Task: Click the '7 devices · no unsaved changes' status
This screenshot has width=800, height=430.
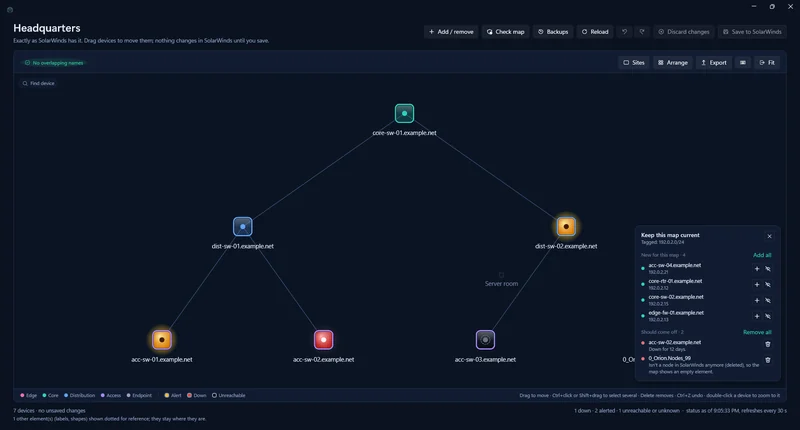Action: pyautogui.click(x=49, y=411)
